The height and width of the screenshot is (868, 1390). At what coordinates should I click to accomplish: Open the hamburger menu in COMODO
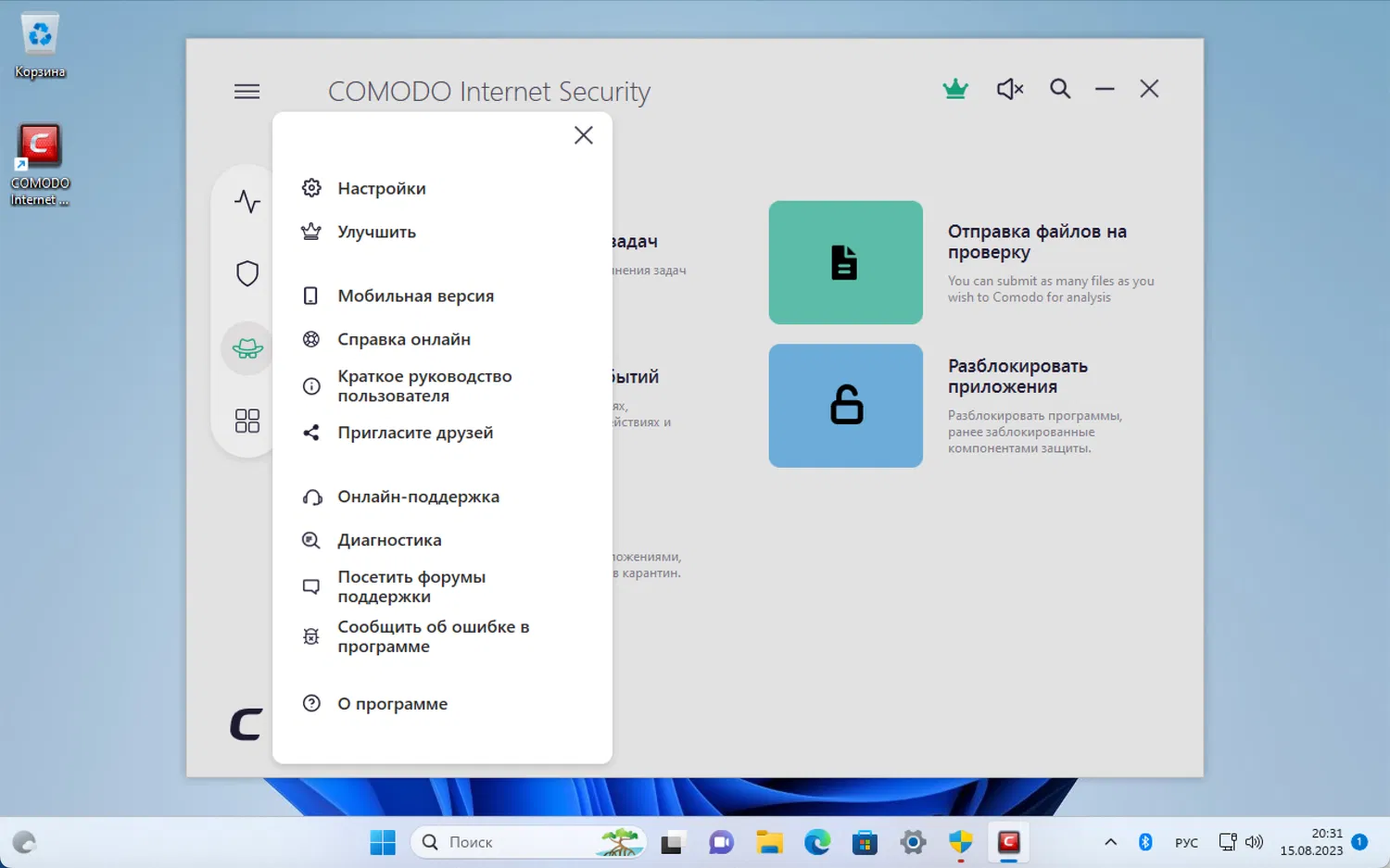point(246,92)
